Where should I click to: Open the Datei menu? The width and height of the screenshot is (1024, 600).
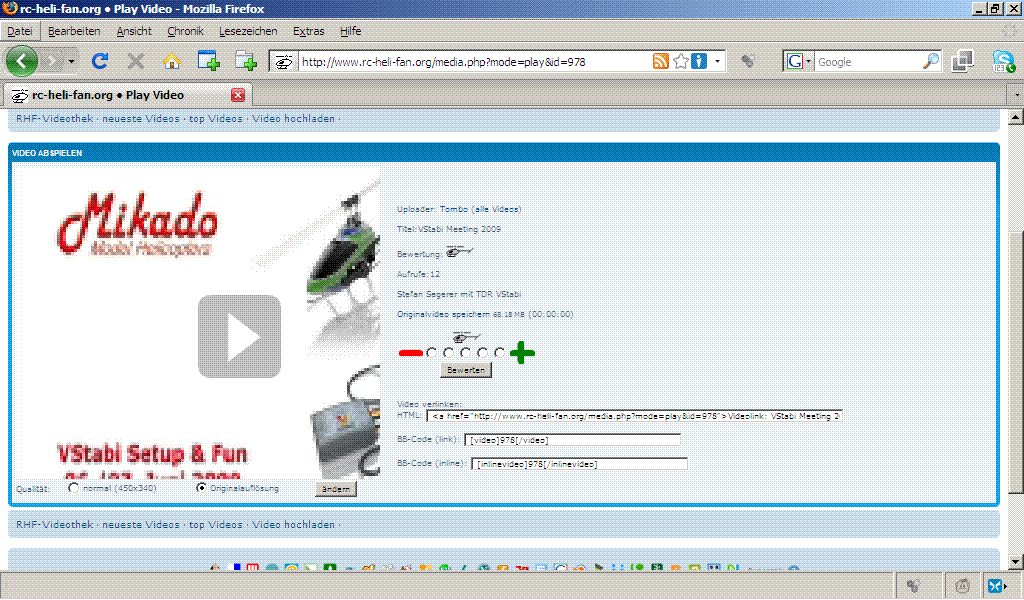pyautogui.click(x=20, y=31)
